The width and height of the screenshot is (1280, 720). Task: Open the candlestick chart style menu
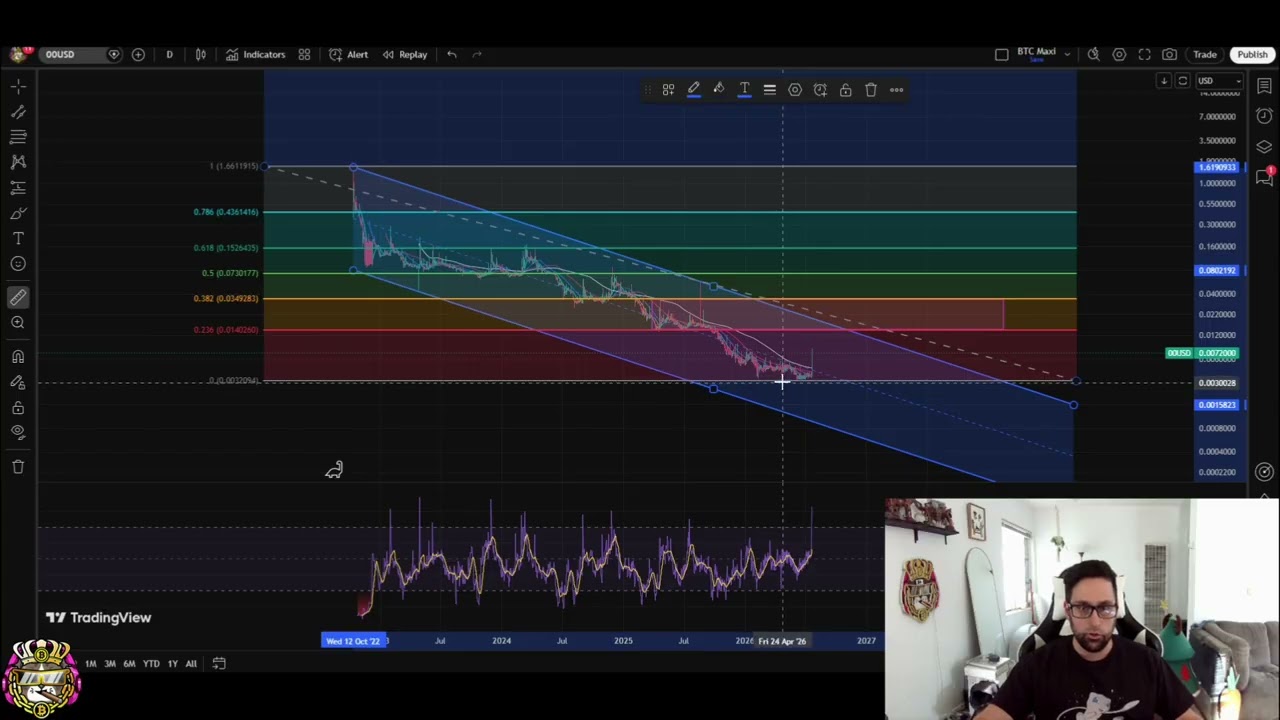click(200, 54)
